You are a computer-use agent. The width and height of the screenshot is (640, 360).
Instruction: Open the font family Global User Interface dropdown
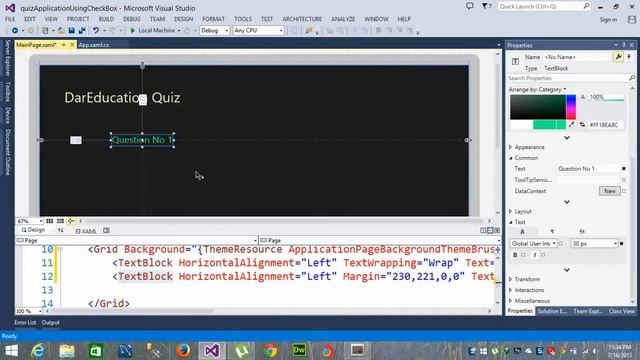pos(533,244)
